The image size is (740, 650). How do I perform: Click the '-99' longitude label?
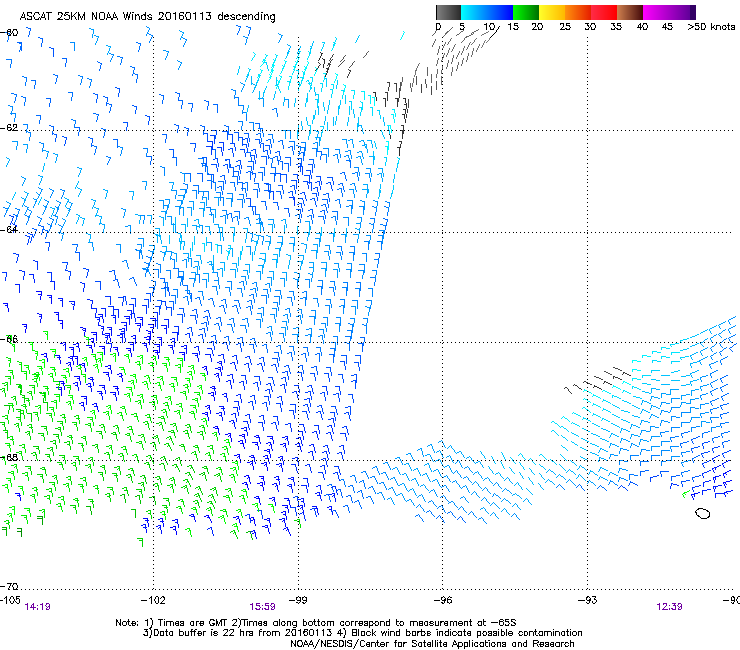[x=298, y=600]
